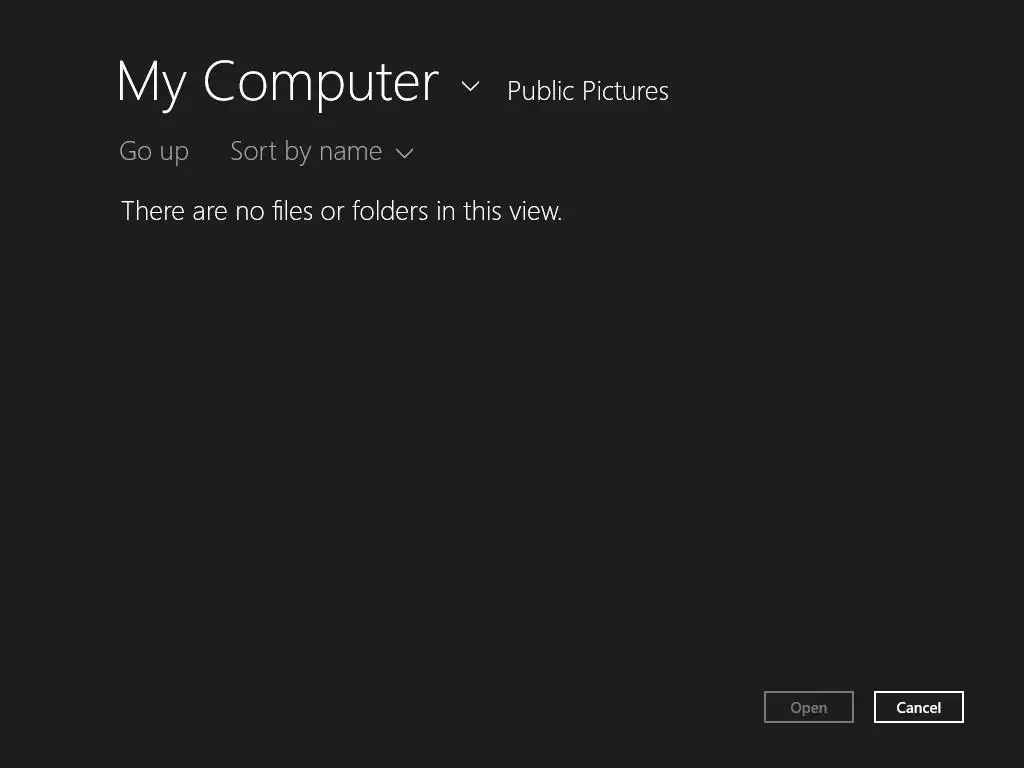The height and width of the screenshot is (768, 1024).
Task: Expand the Sort by name dropdown
Action: pos(322,152)
